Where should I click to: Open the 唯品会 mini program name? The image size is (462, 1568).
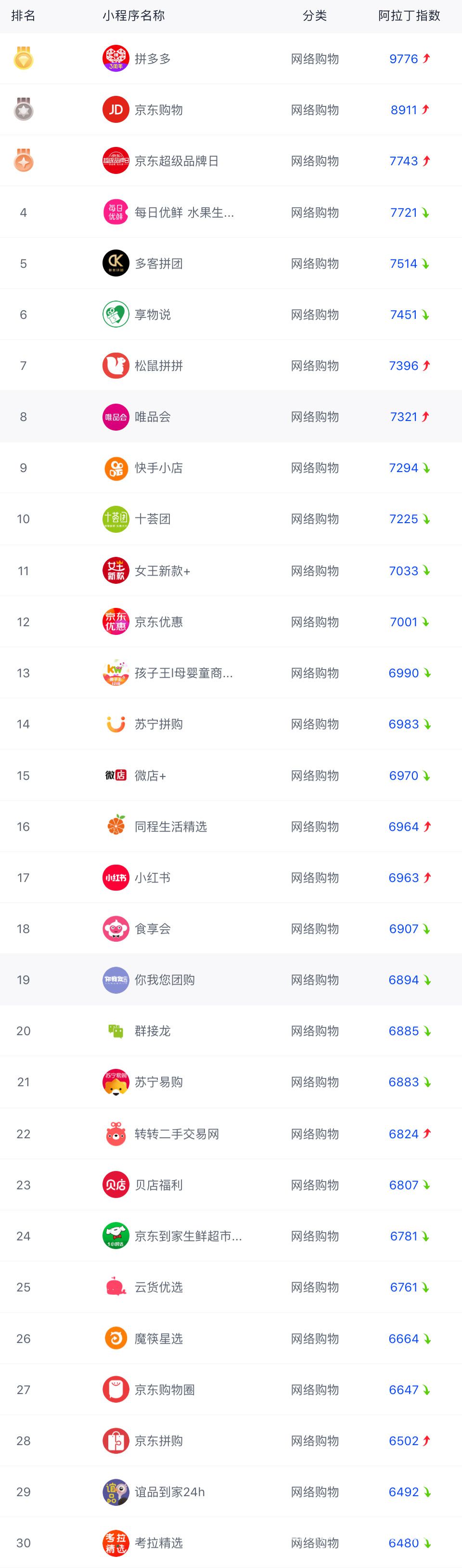point(153,417)
